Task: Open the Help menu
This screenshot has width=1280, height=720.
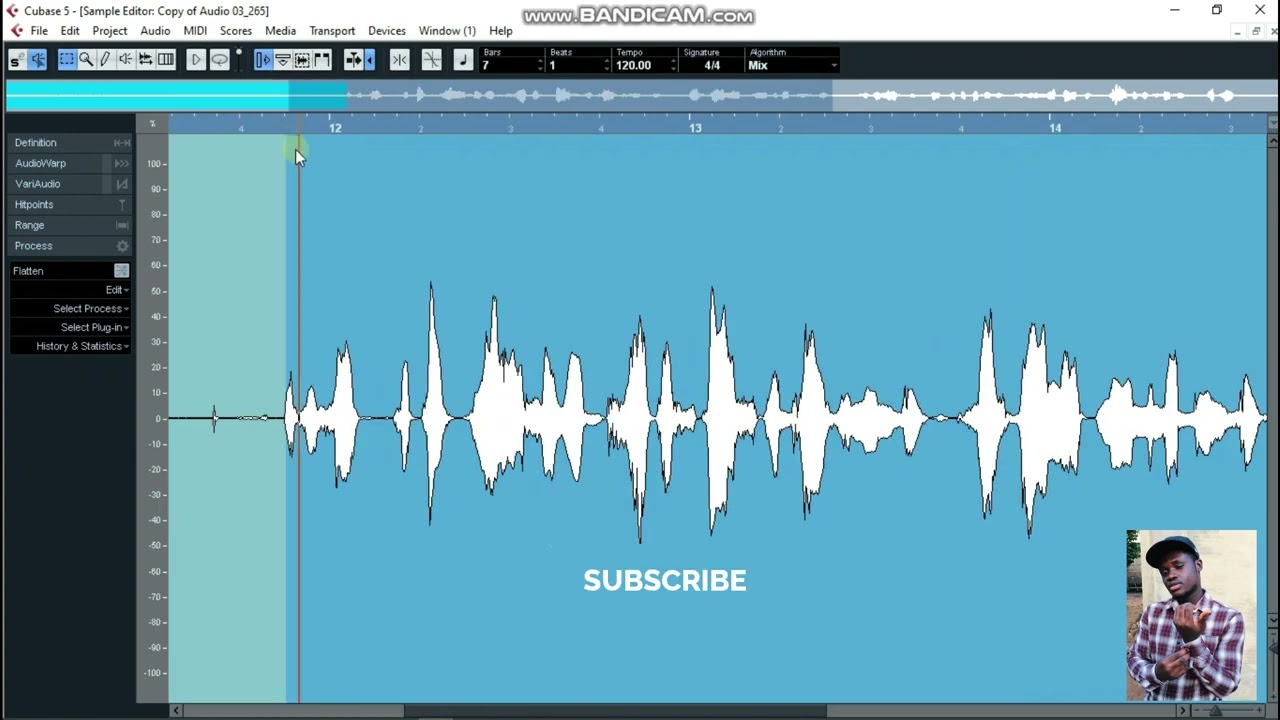Action: click(x=501, y=31)
